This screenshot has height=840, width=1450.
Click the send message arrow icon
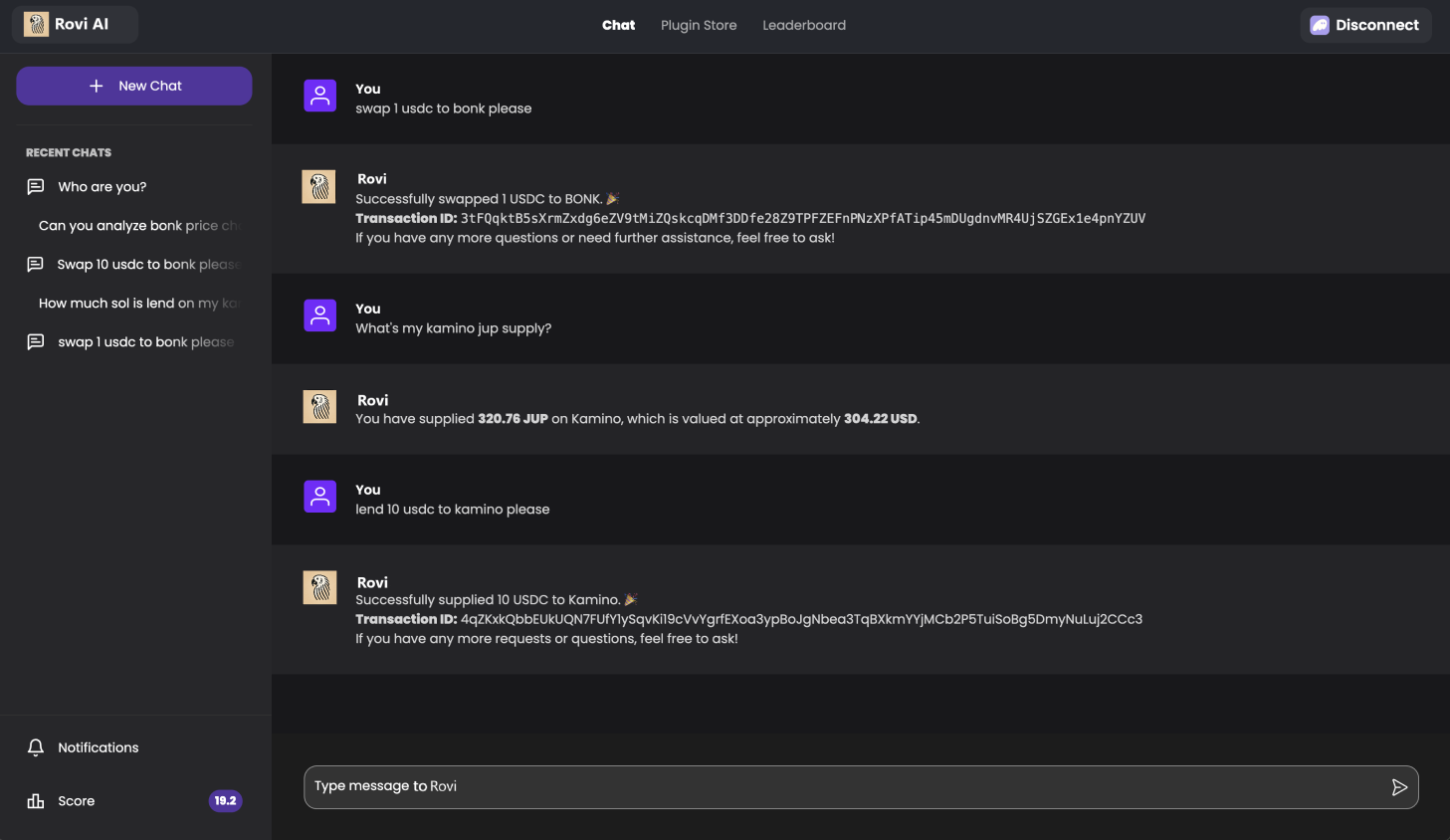coord(1398,787)
